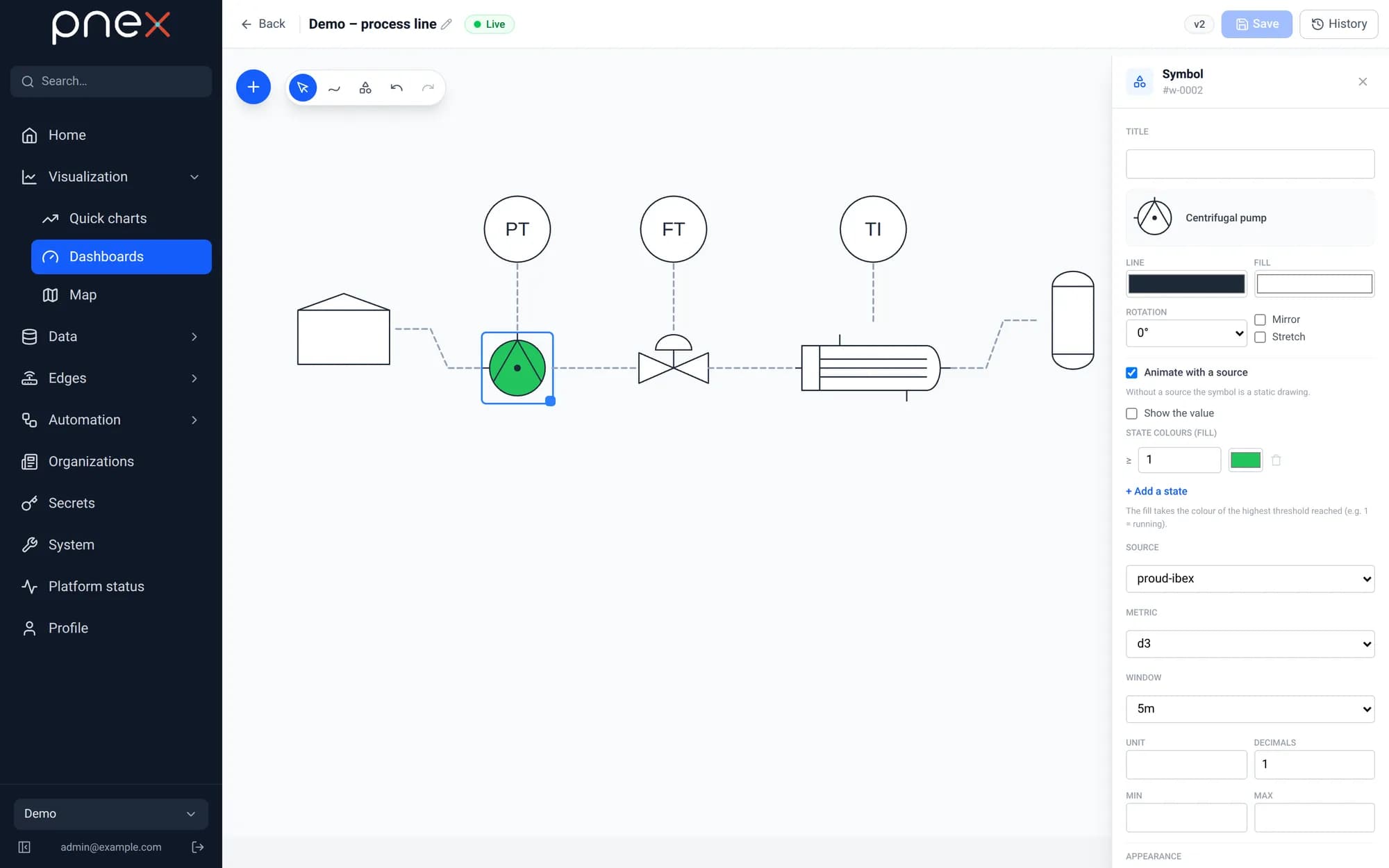
Task: Select the control valve symbol
Action: 674,359
